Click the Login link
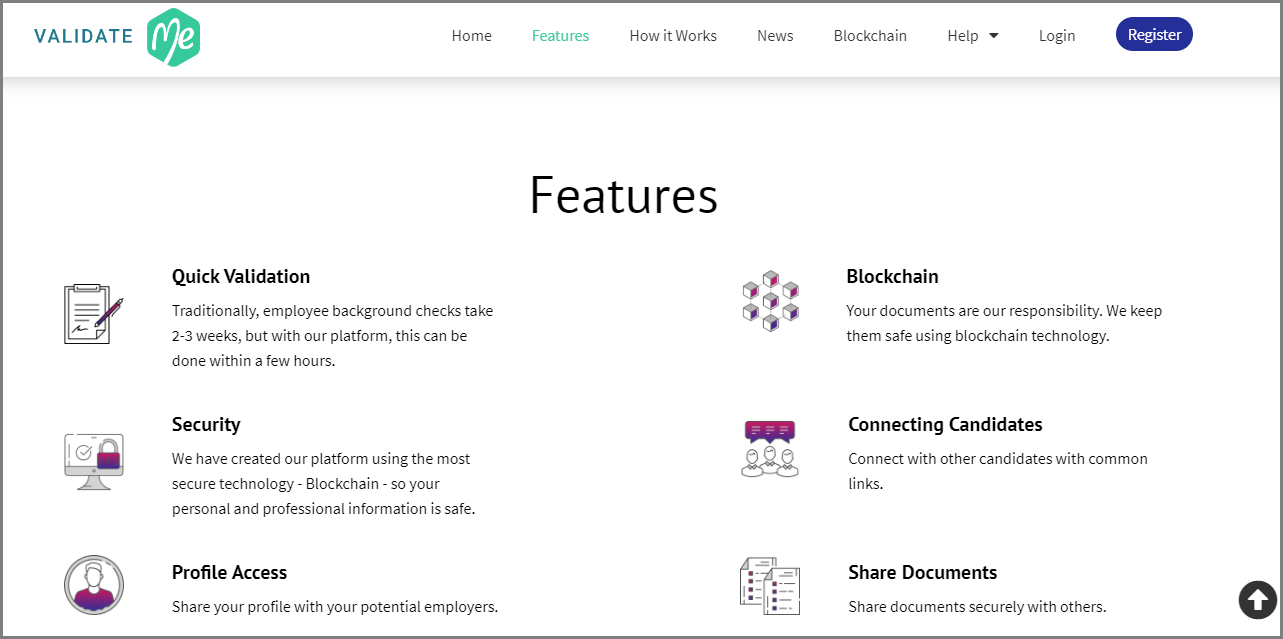 pos(1057,36)
